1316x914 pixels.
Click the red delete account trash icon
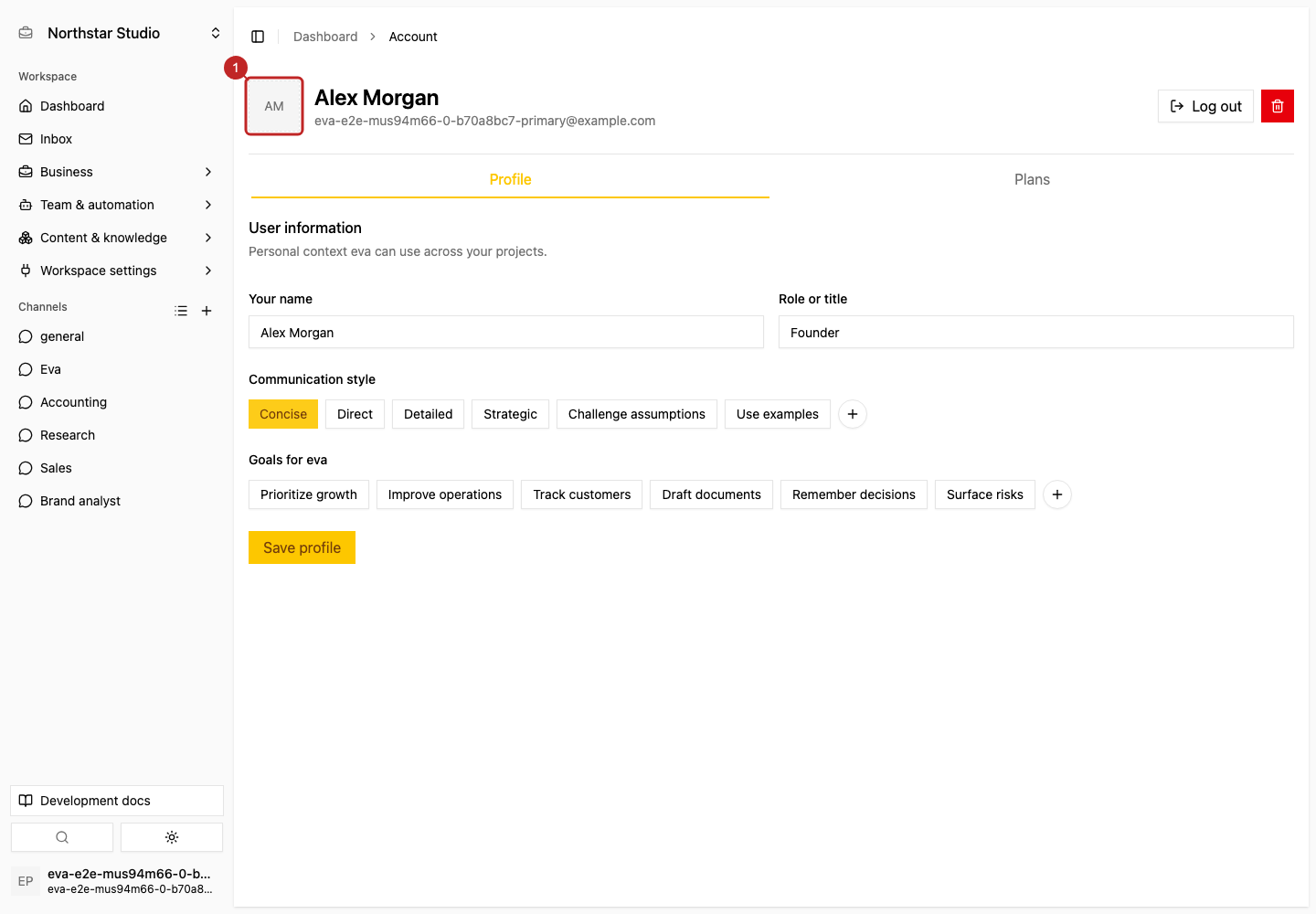point(1278,106)
